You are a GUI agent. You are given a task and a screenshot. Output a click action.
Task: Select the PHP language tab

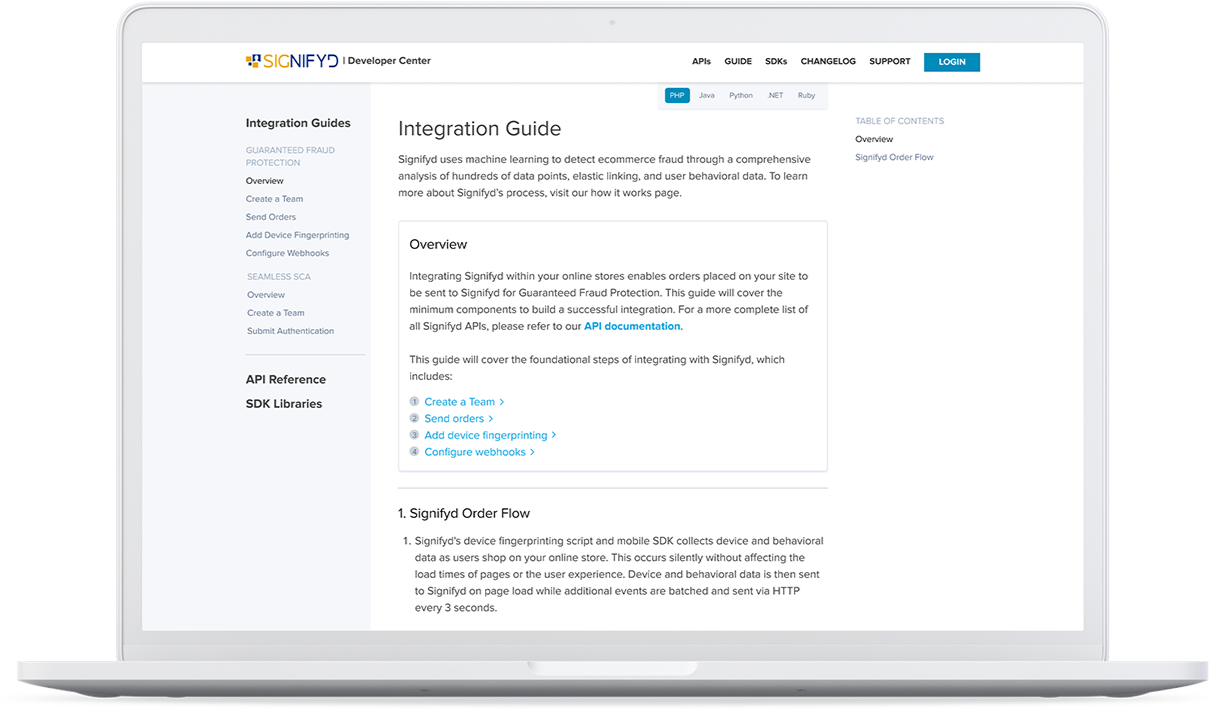[x=677, y=96]
